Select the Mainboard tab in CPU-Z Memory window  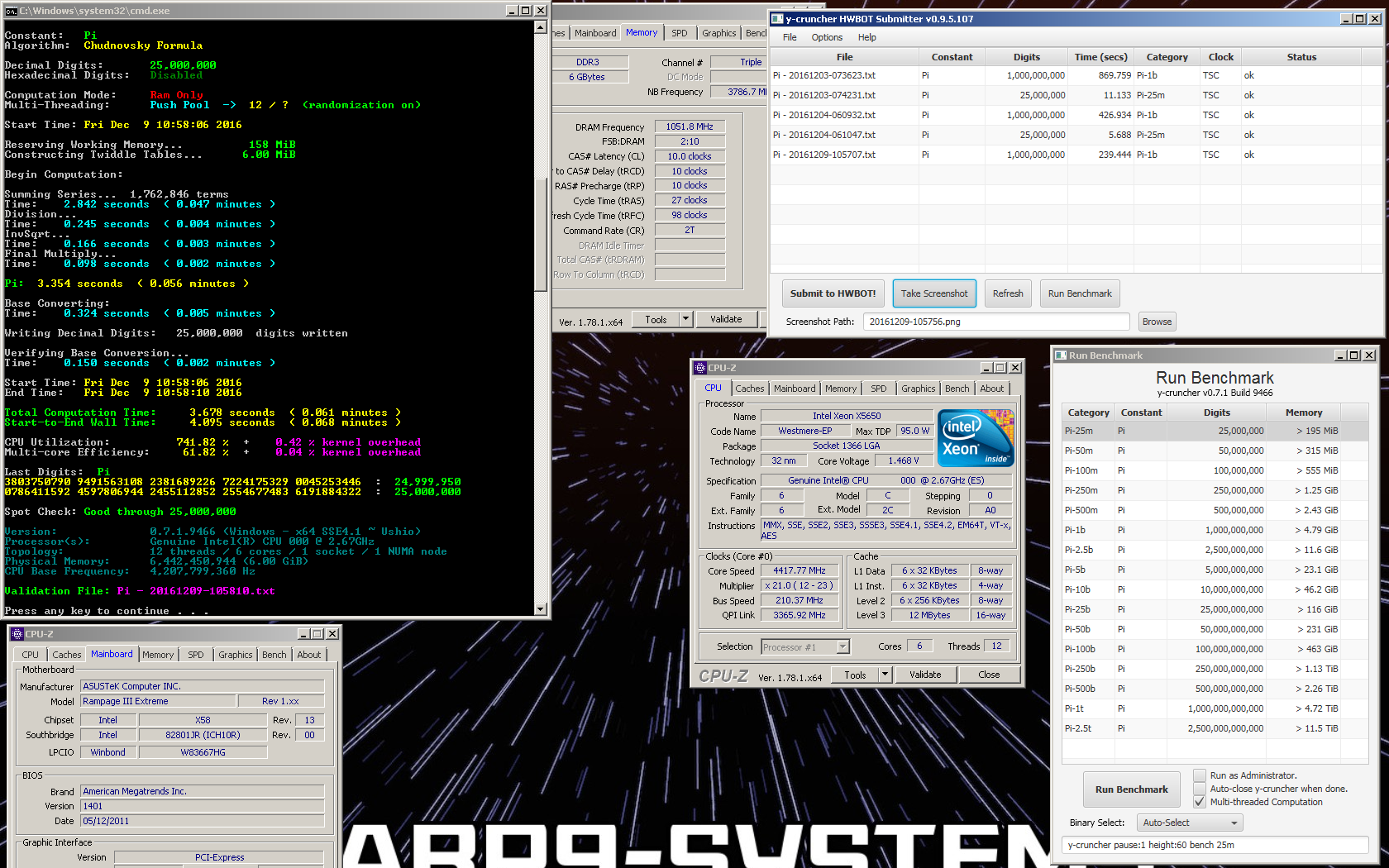[595, 33]
